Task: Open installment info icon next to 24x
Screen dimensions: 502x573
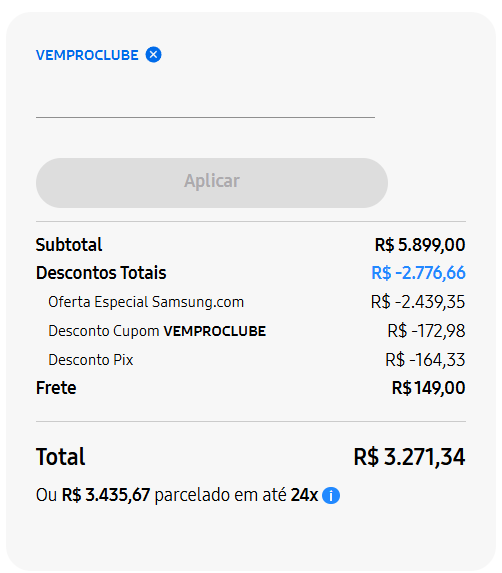Action: 331,496
